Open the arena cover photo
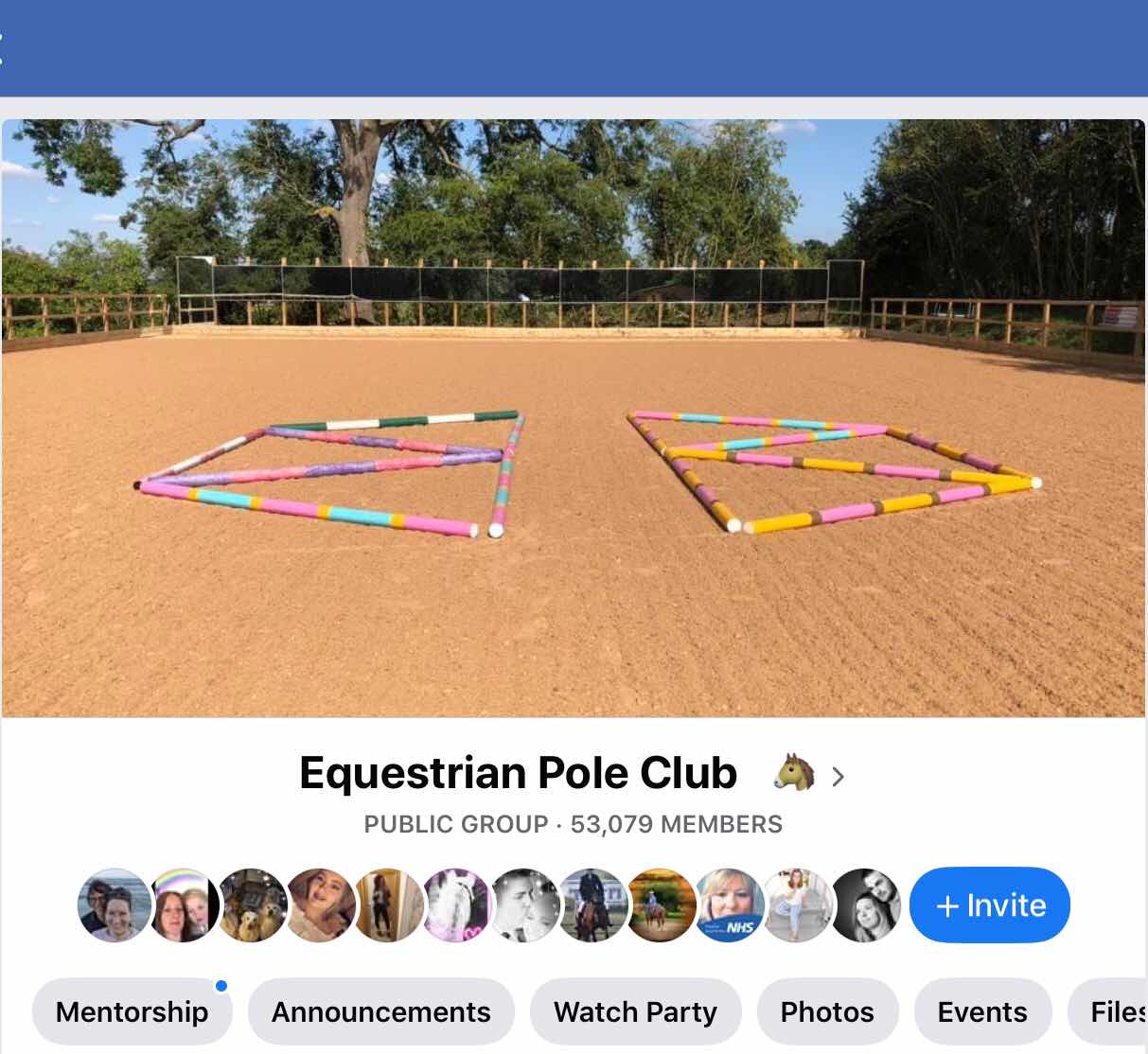The image size is (1148, 1054). pyautogui.click(x=574, y=417)
